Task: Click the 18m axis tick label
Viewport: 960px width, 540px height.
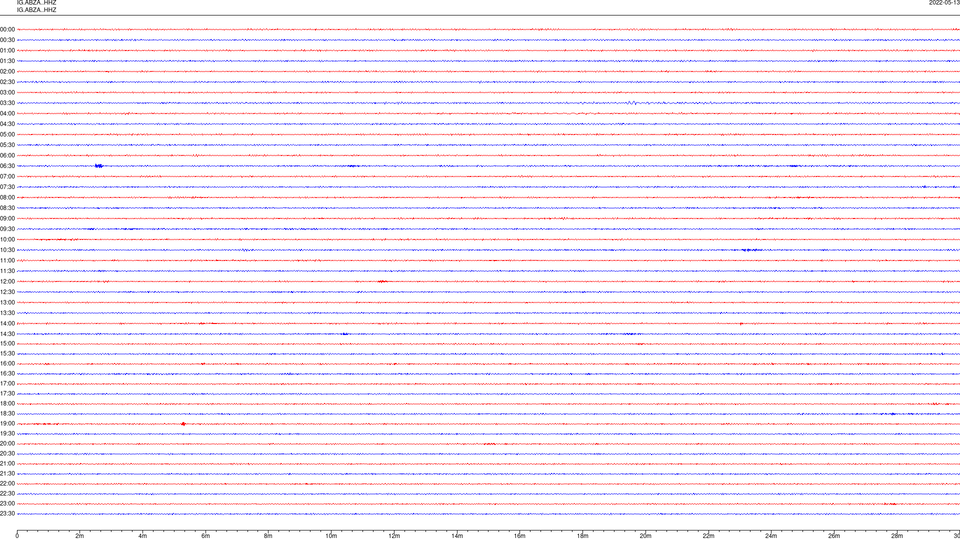Action: click(x=583, y=536)
